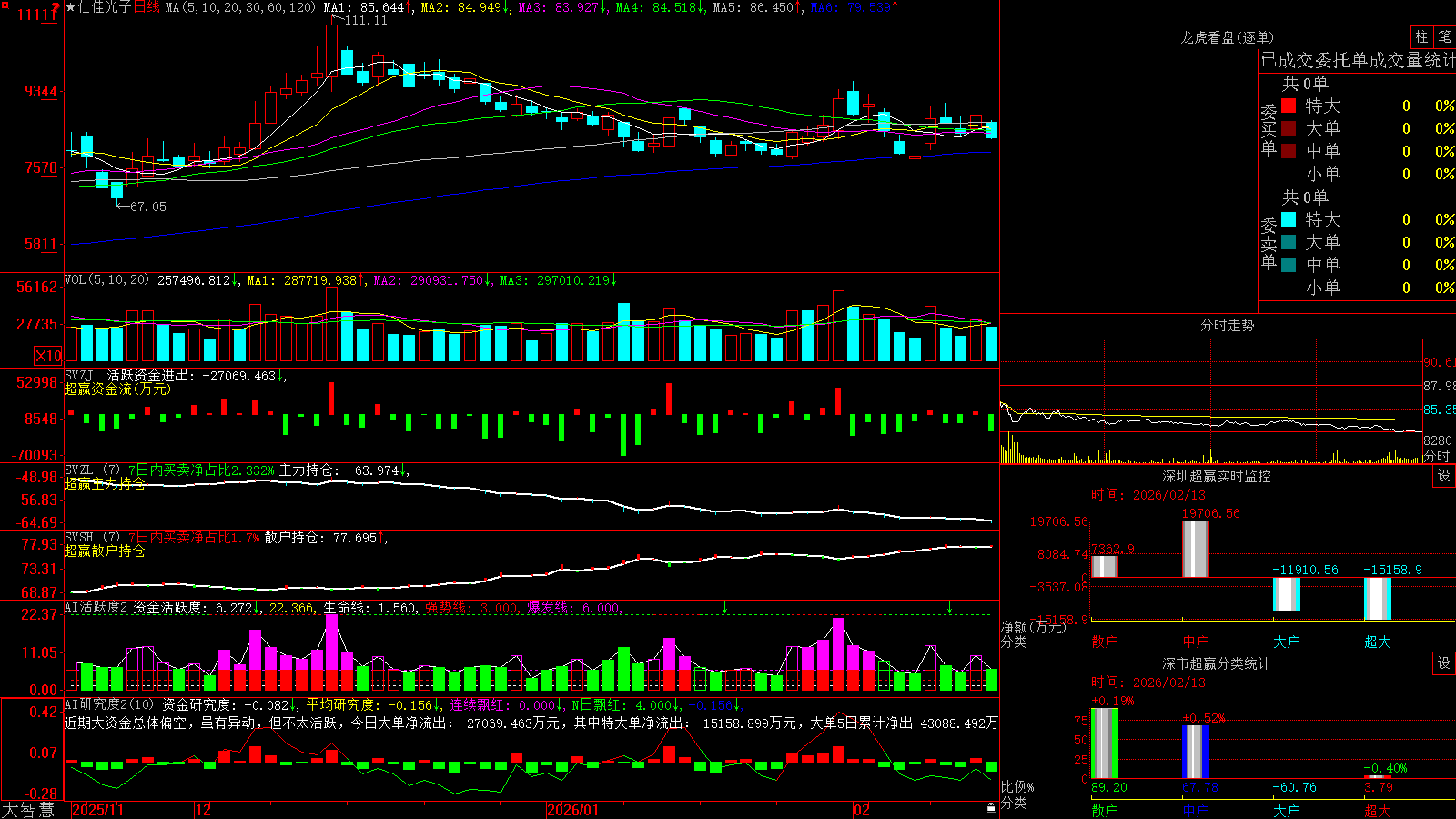The image size is (1456, 819).
Task: Open the AI研究度2(10) indicator label
Action: 109,704
